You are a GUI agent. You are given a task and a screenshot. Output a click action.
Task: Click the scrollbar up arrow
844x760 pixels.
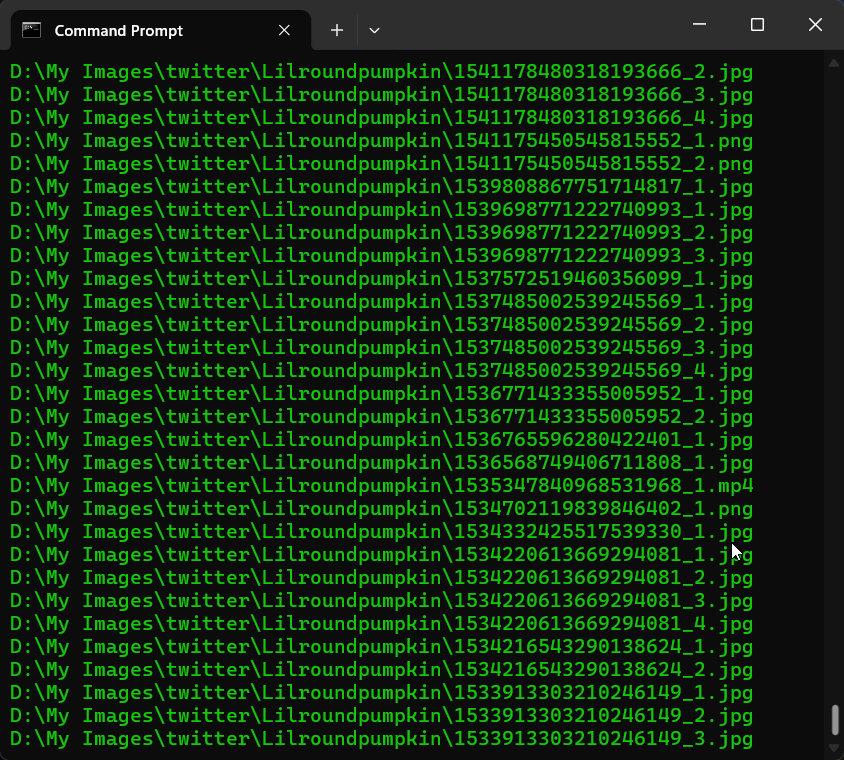point(834,63)
